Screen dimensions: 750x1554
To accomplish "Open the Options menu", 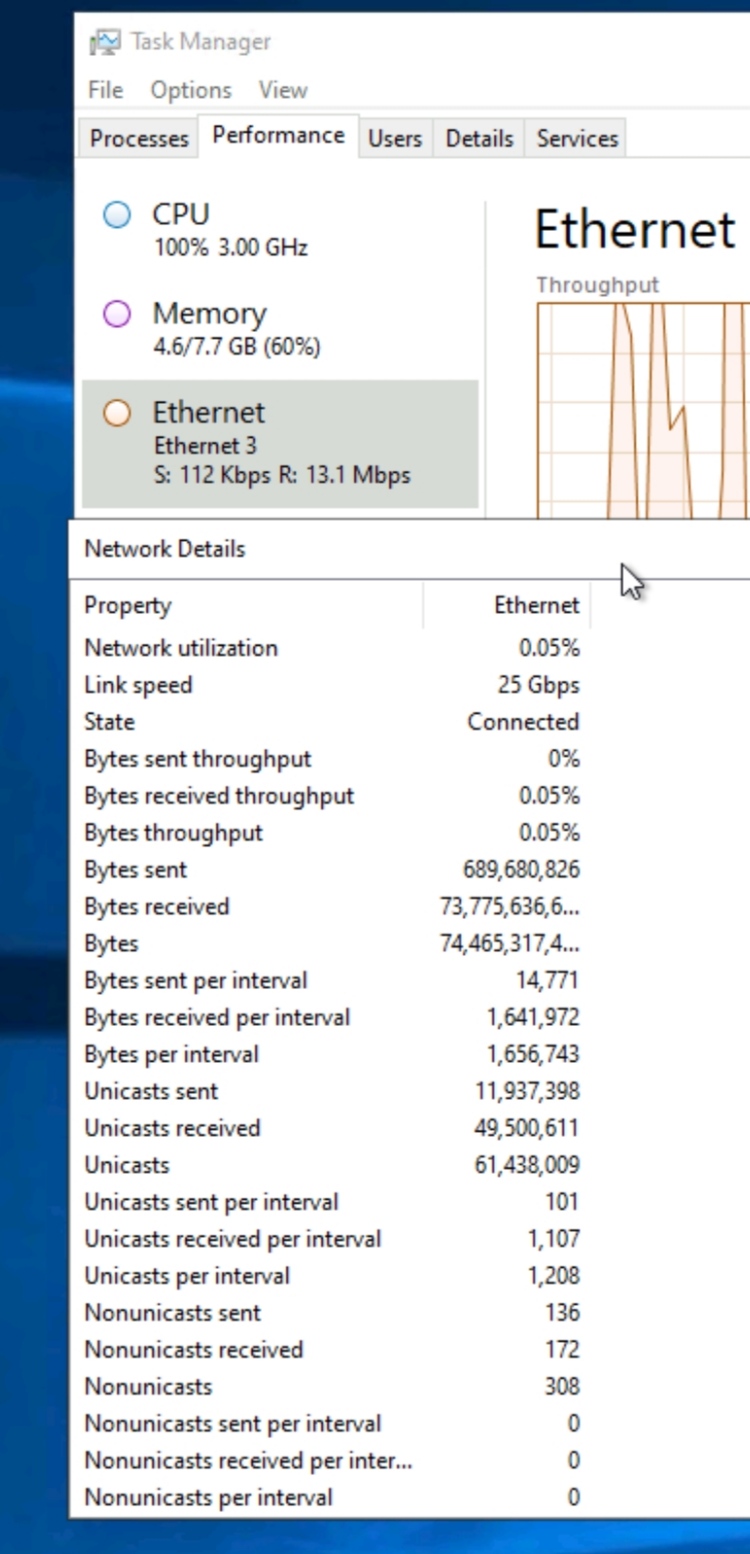I will pos(191,90).
